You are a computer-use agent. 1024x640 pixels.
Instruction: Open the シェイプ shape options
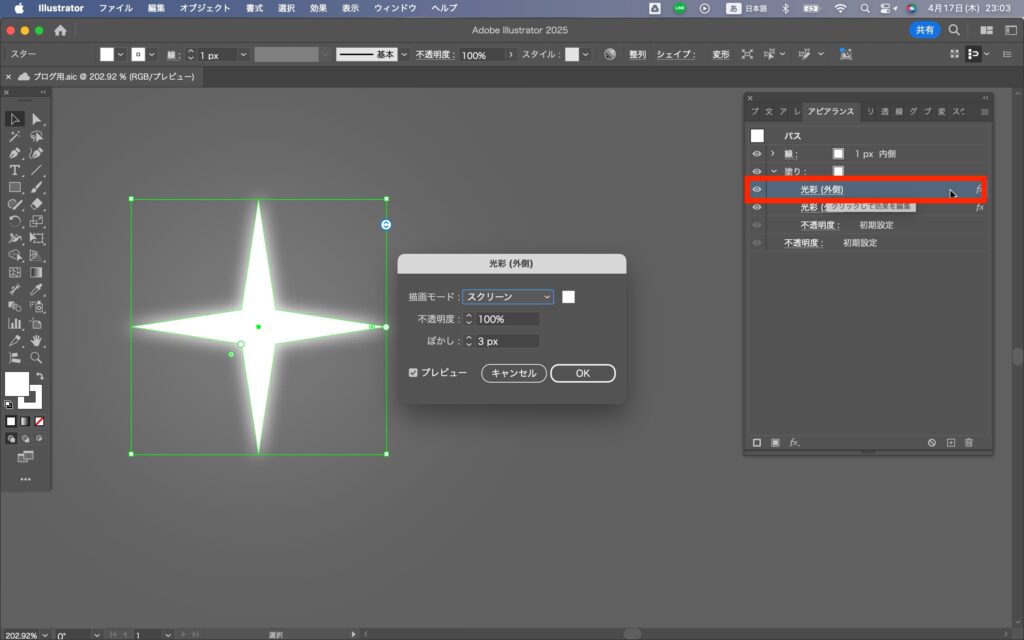[675, 55]
